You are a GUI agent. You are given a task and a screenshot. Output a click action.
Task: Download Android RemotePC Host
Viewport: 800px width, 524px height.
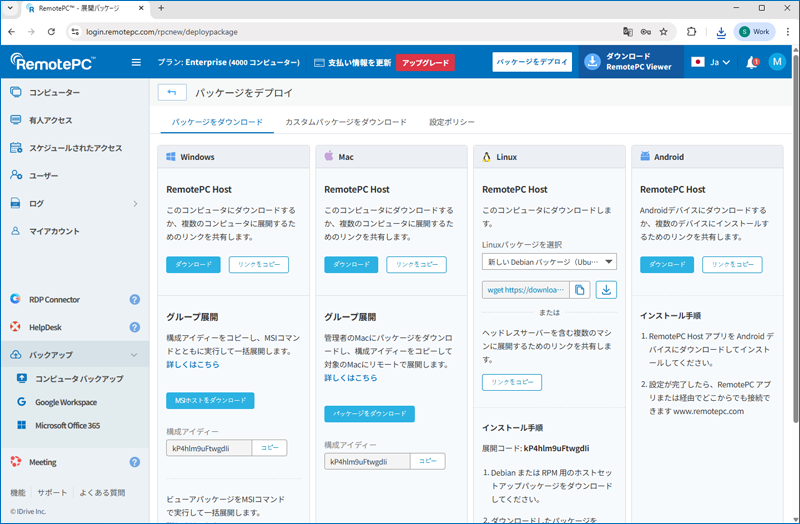[x=667, y=264]
